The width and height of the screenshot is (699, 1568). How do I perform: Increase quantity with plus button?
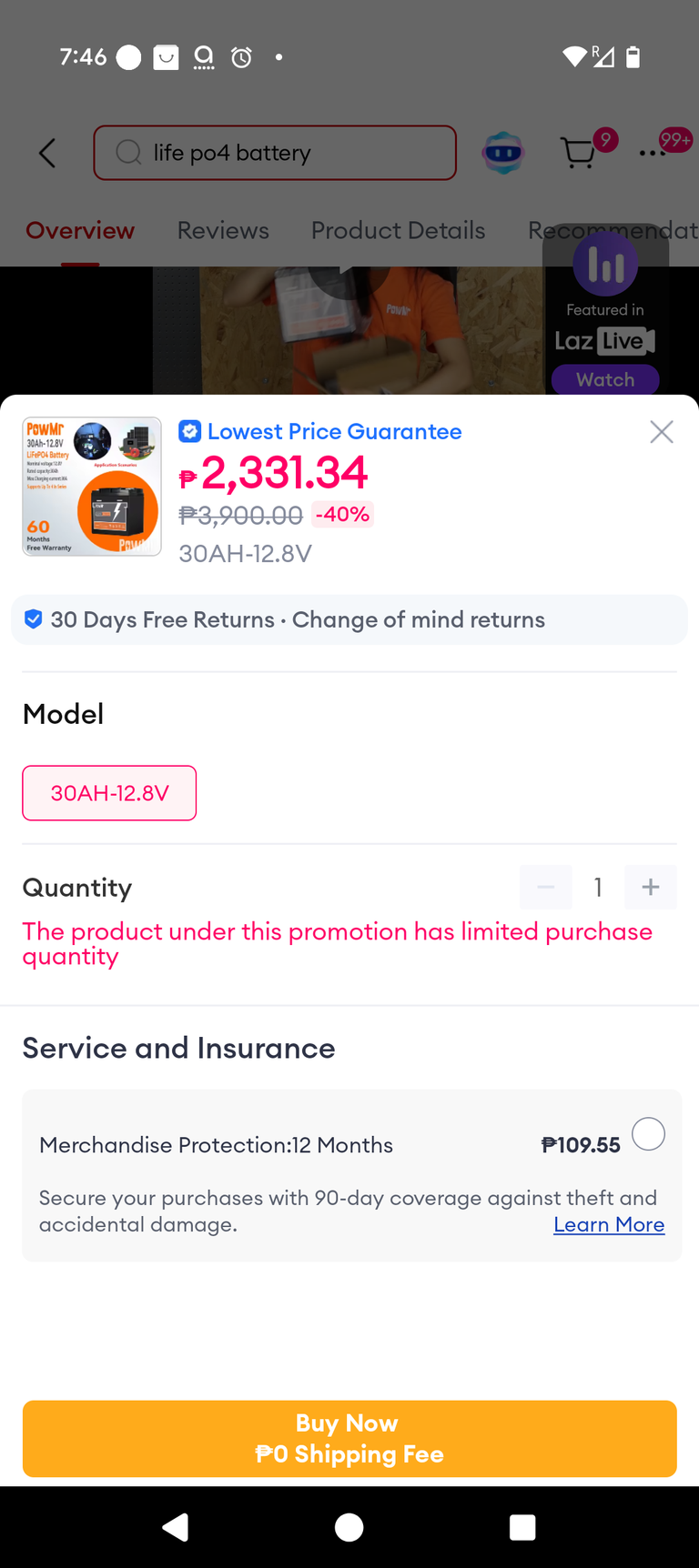pyautogui.click(x=651, y=887)
